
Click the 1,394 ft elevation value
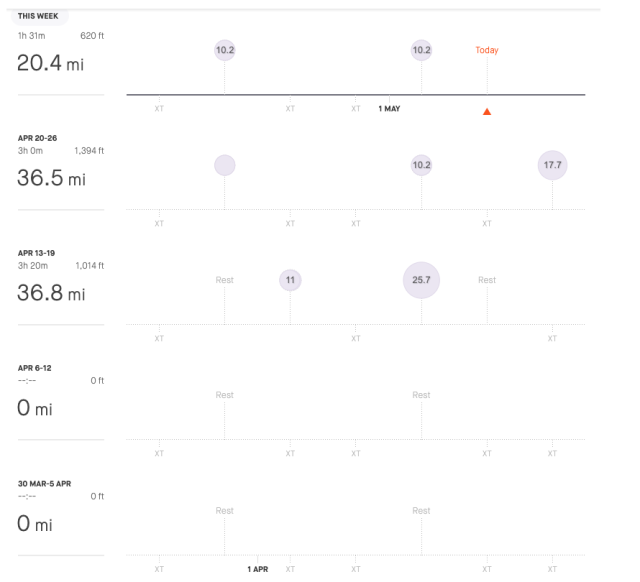pos(89,151)
